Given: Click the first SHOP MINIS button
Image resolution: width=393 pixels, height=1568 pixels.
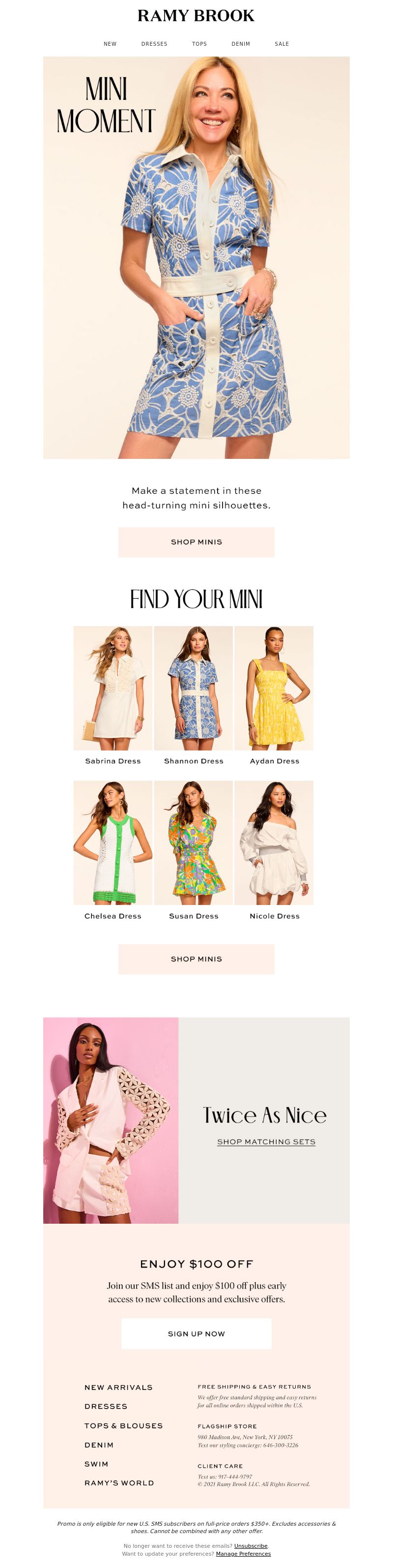Looking at the screenshot, I should (x=196, y=542).
